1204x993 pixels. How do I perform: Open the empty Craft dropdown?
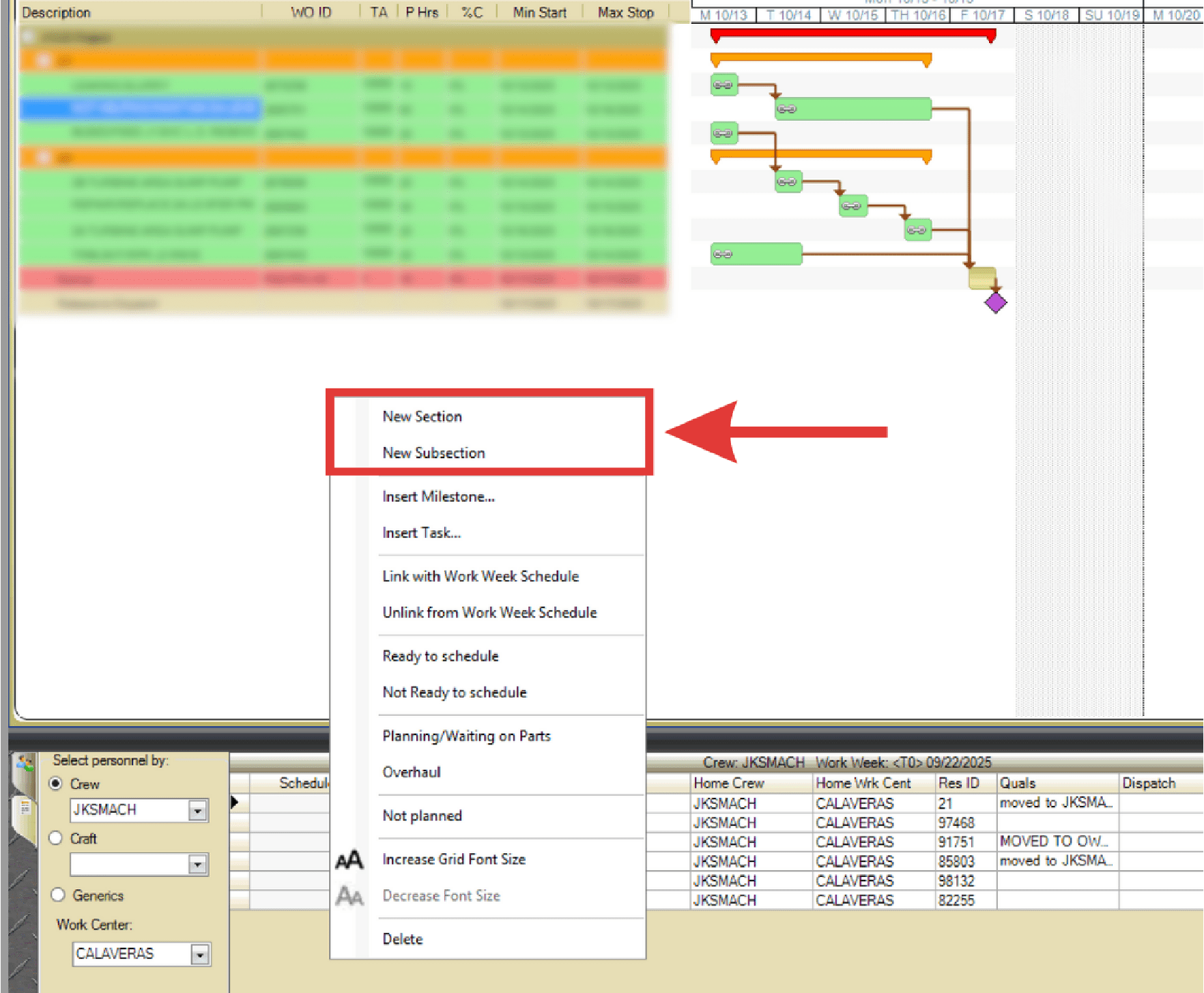pyautogui.click(x=197, y=865)
